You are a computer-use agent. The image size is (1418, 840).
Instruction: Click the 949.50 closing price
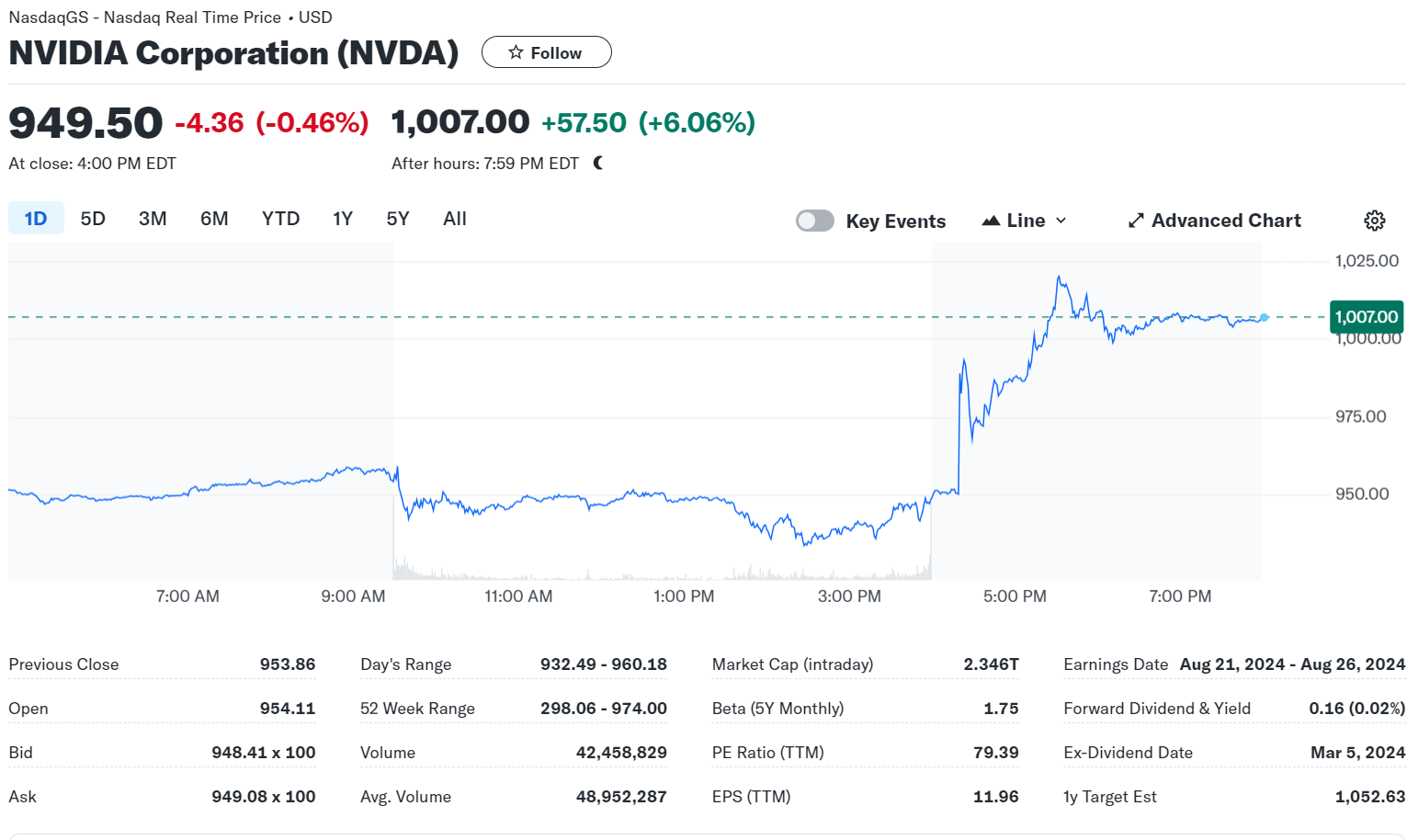[x=85, y=122]
